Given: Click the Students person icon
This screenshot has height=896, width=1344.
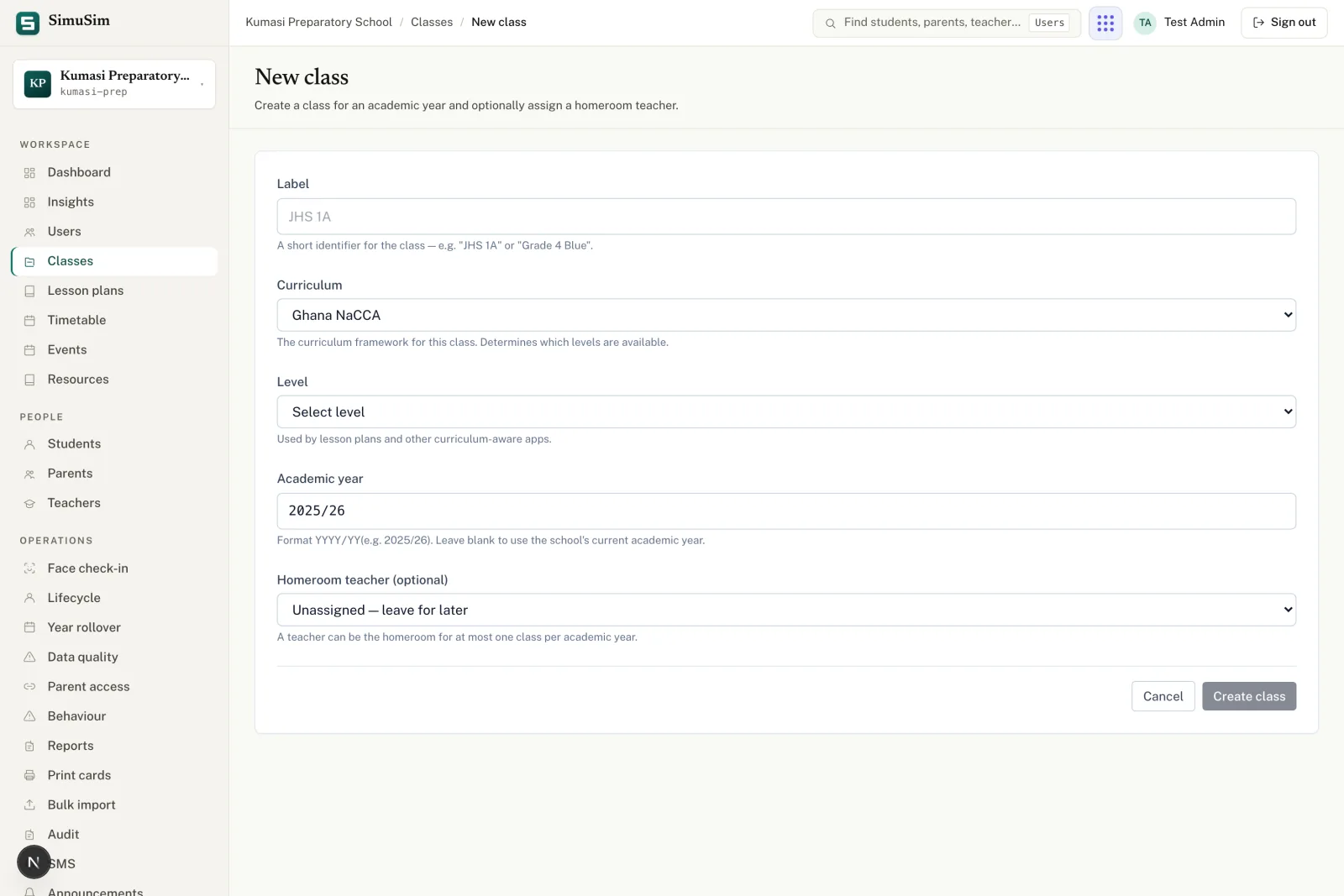Looking at the screenshot, I should click(29, 444).
